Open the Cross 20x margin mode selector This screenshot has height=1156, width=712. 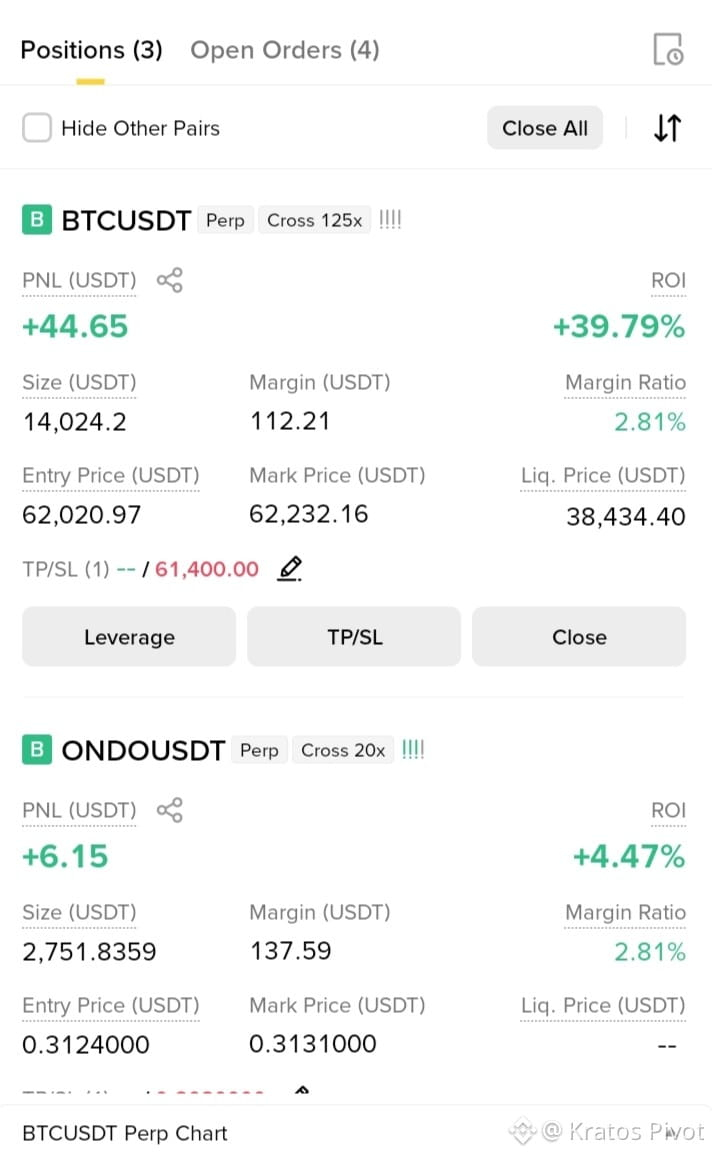[x=343, y=751]
